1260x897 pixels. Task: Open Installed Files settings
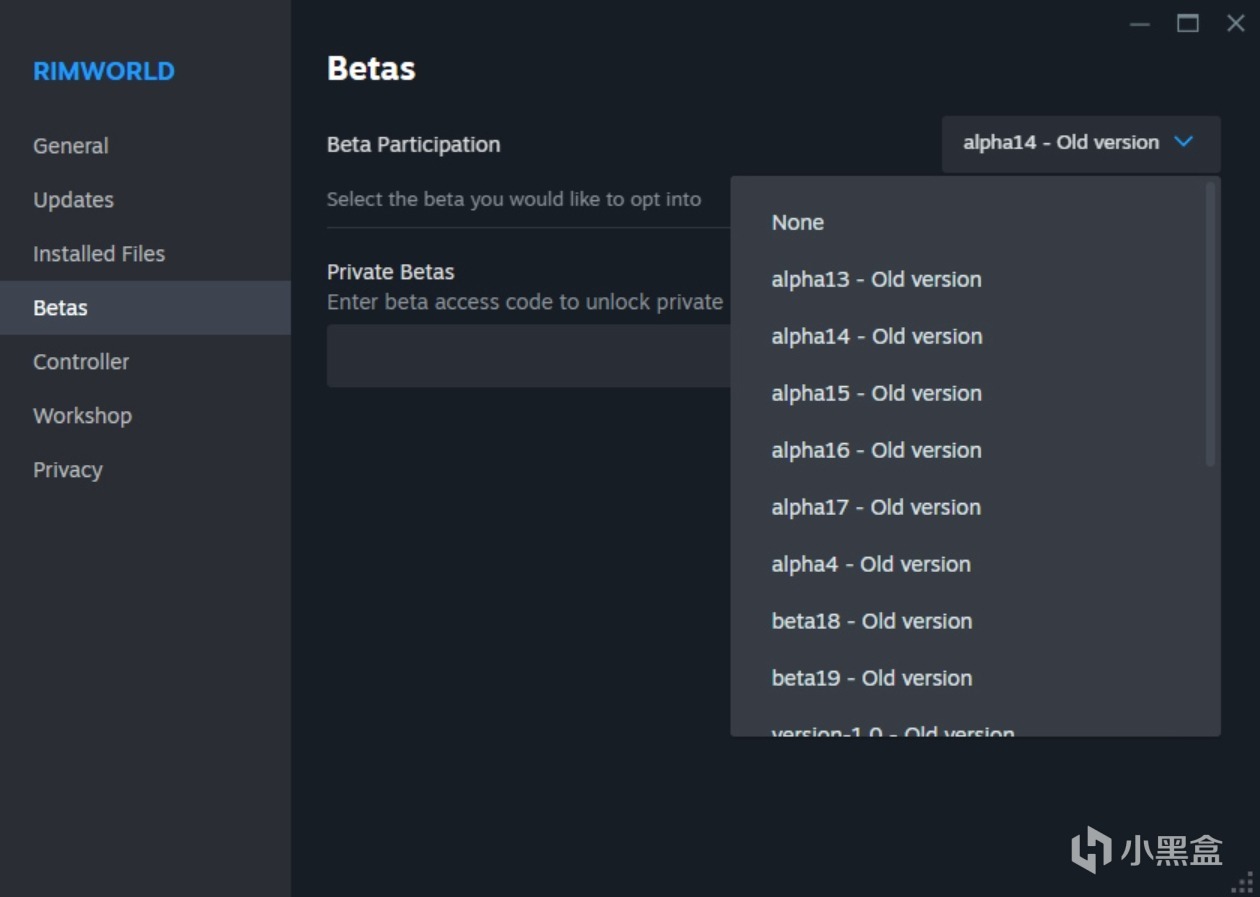click(145, 254)
